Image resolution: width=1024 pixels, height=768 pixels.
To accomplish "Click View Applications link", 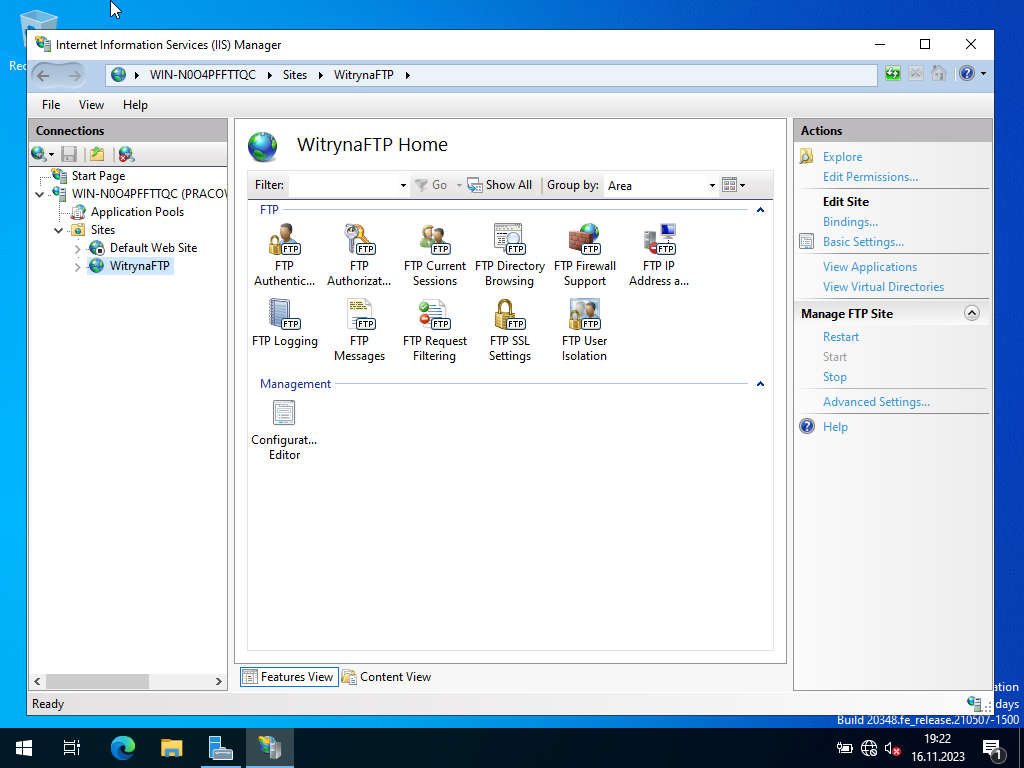I will coord(870,267).
